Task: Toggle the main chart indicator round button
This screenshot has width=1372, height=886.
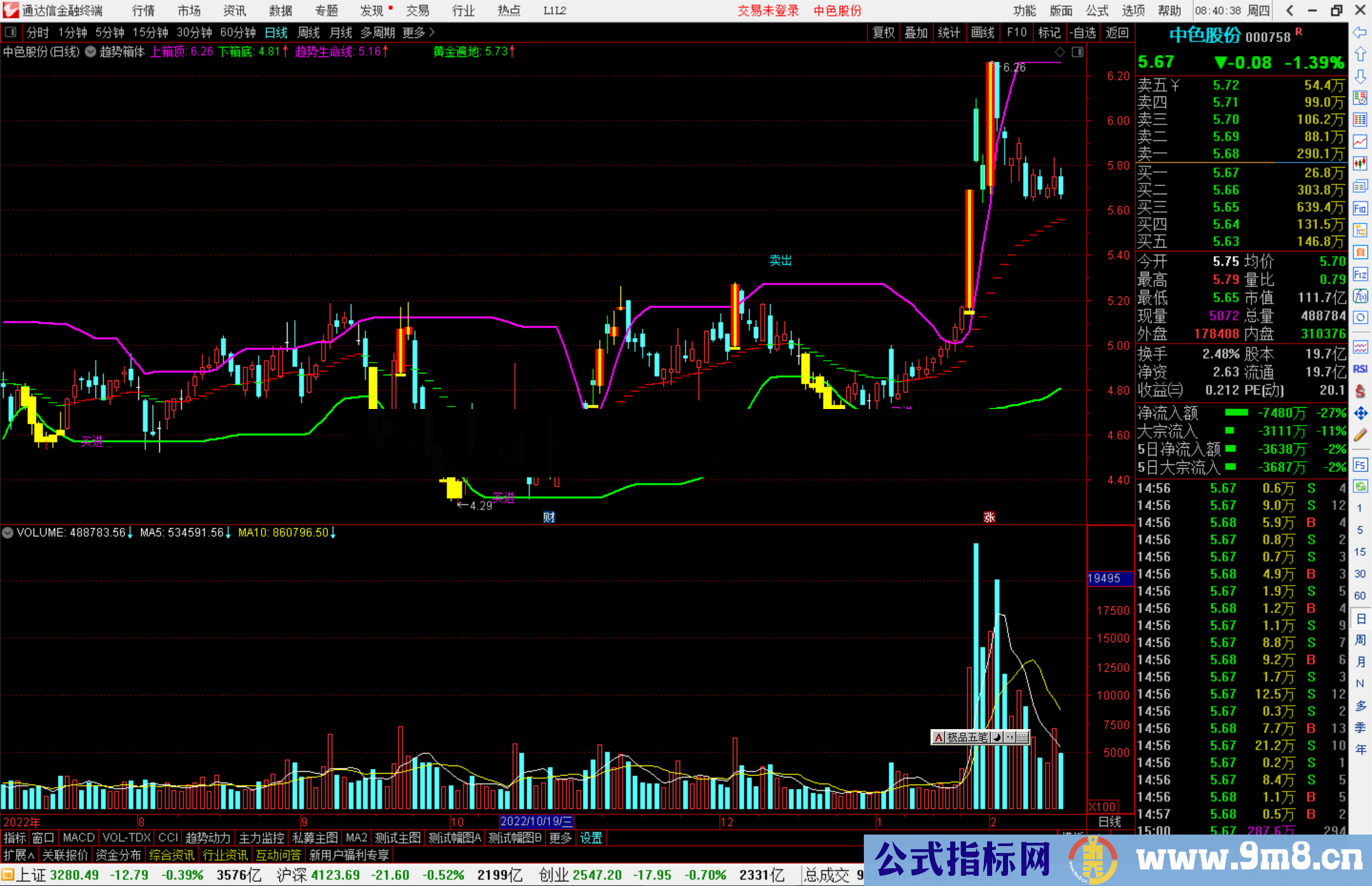Action: click(90, 52)
